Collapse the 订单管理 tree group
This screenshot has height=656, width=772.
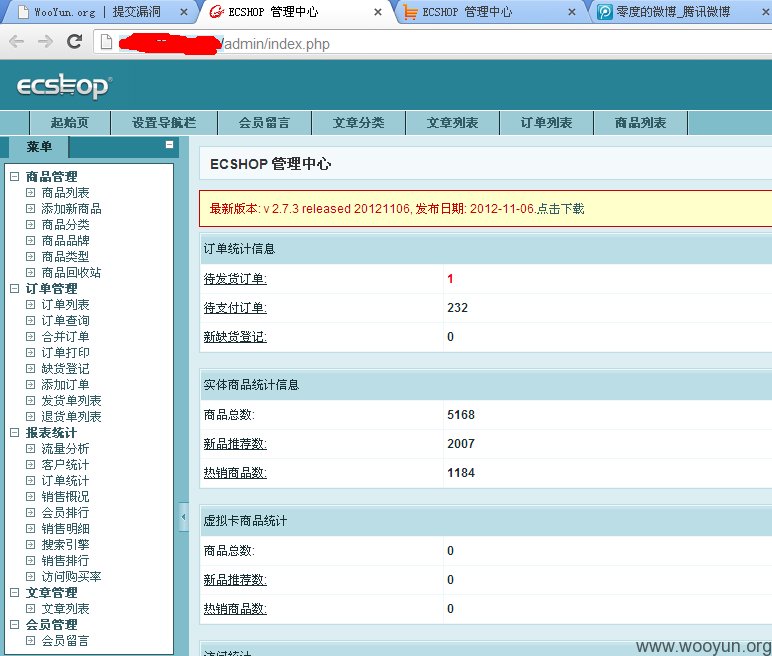tap(15, 289)
